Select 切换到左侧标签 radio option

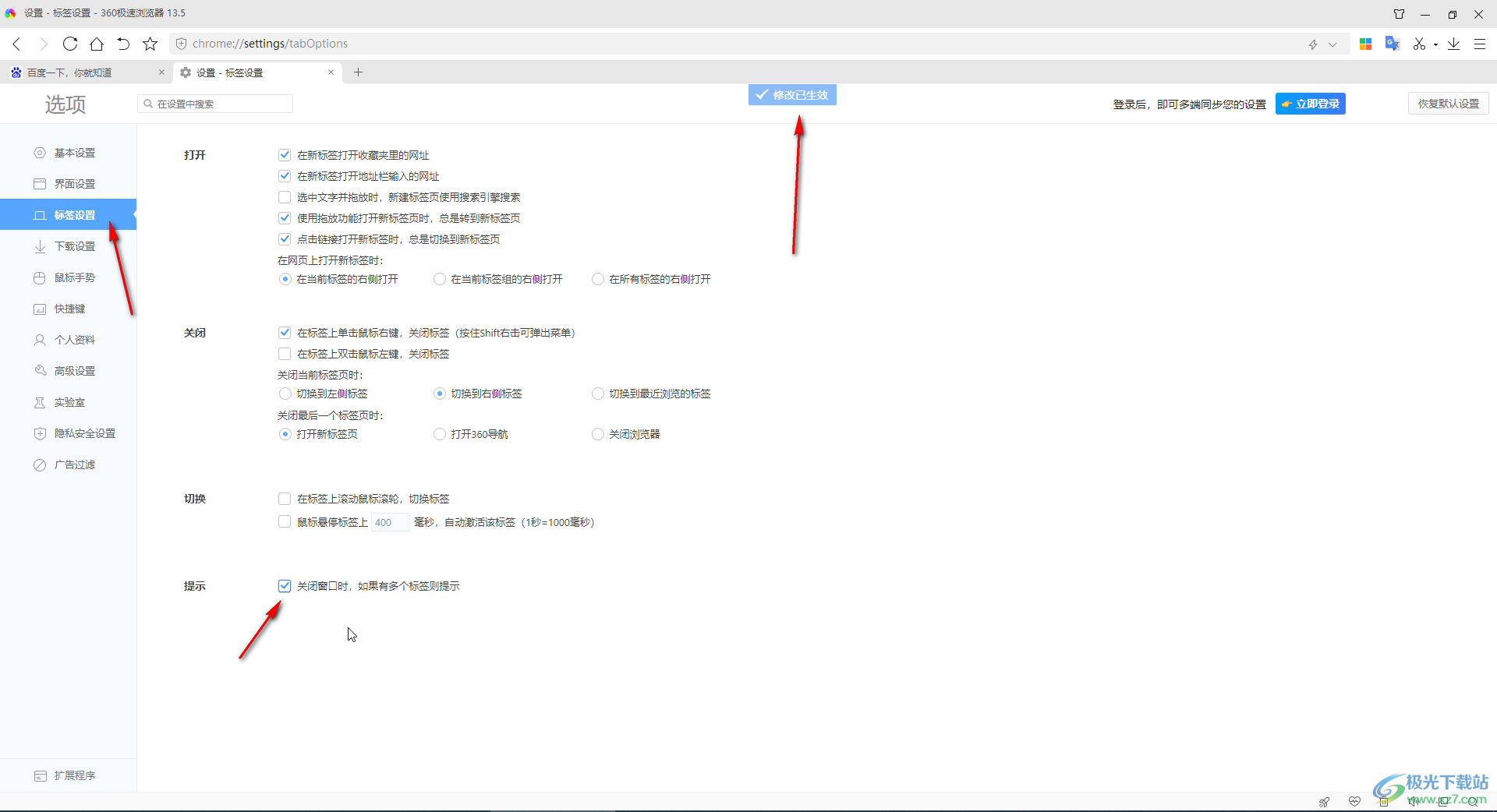(285, 394)
